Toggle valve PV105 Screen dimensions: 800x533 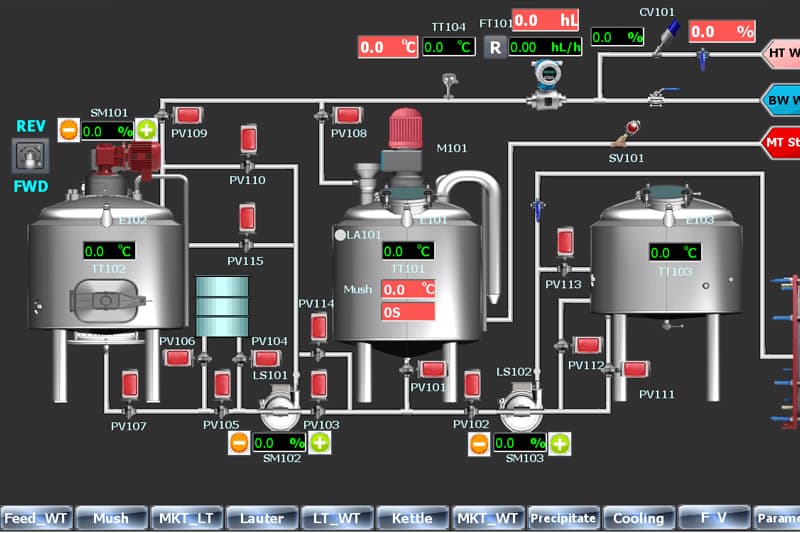(x=222, y=385)
